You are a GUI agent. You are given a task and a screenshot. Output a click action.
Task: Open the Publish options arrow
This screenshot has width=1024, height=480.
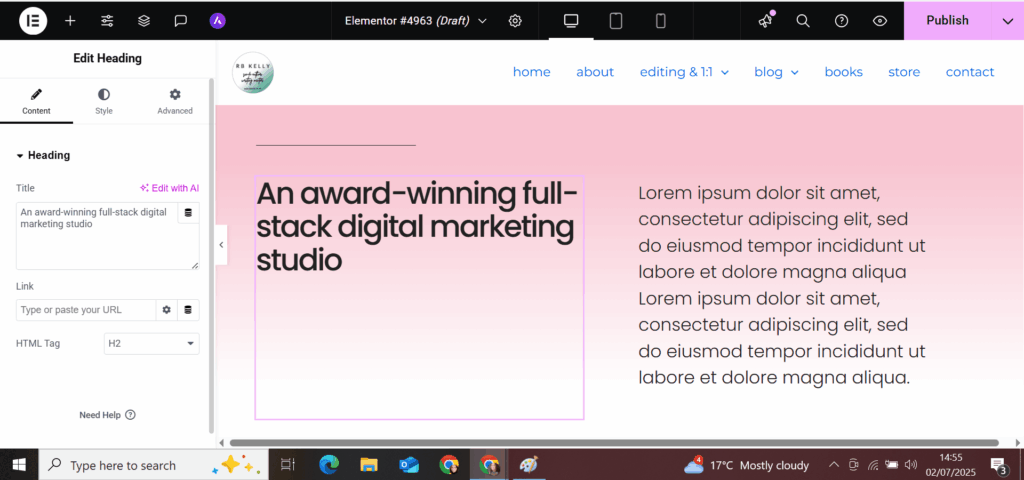[x=1007, y=21]
